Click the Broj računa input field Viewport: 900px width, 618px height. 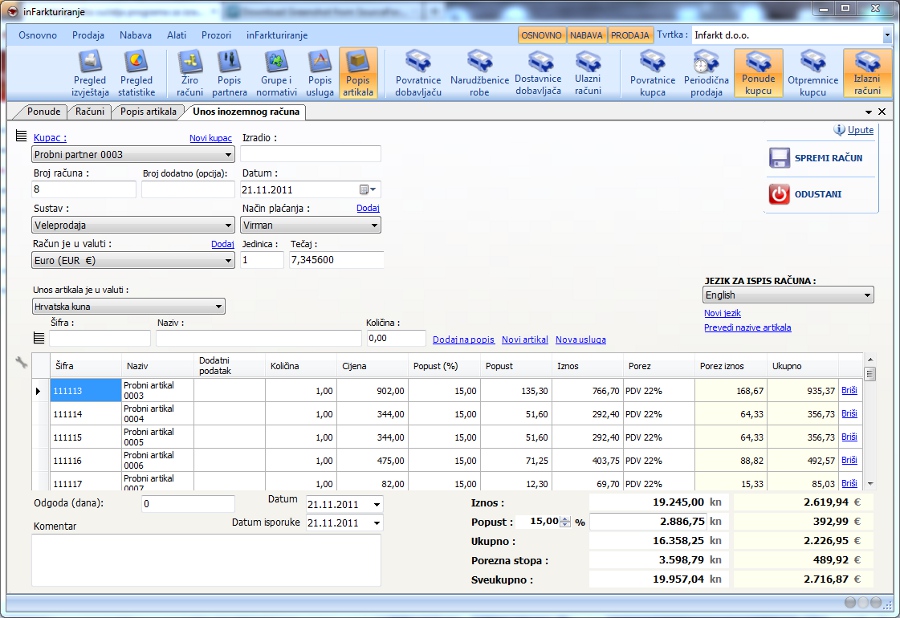(x=84, y=189)
